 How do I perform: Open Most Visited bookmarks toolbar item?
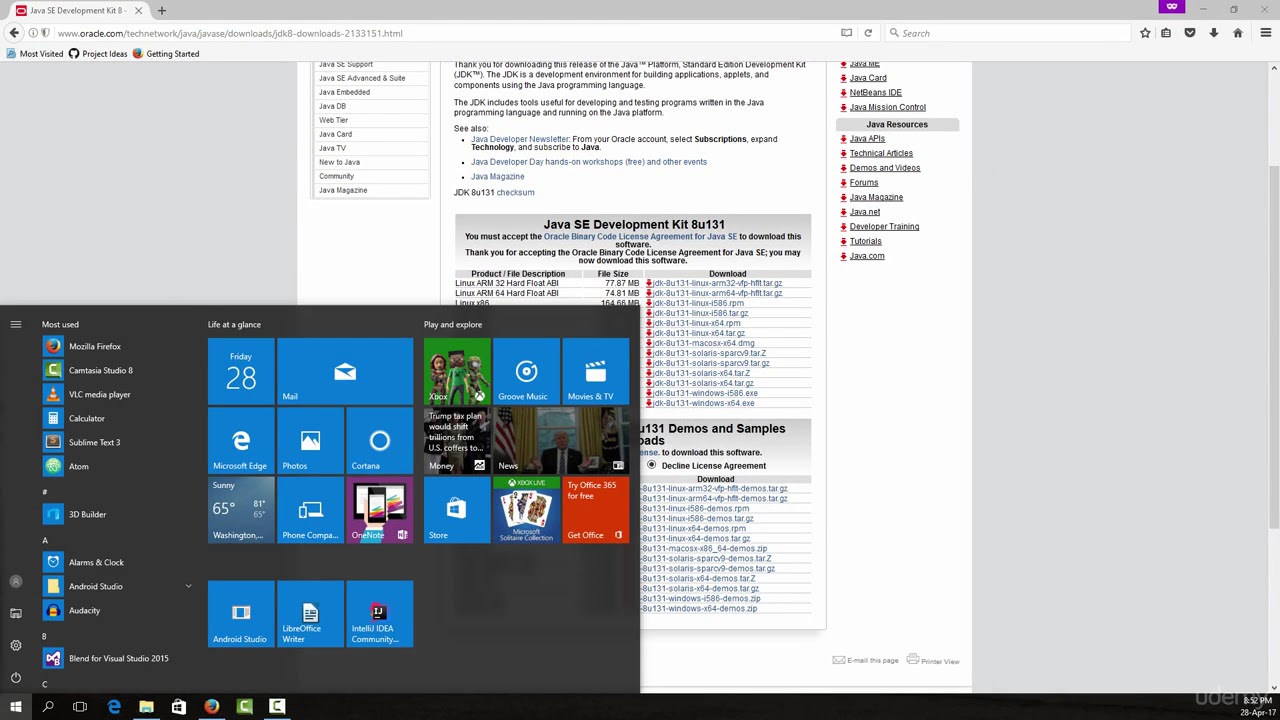coord(35,54)
